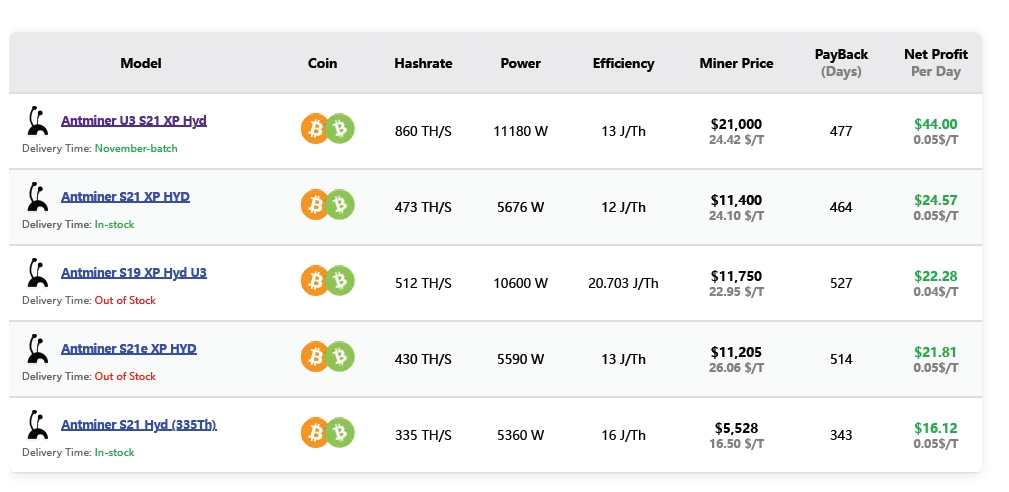Sort by the Hashrate column header
Screen dimensions: 1009x492
tap(423, 63)
